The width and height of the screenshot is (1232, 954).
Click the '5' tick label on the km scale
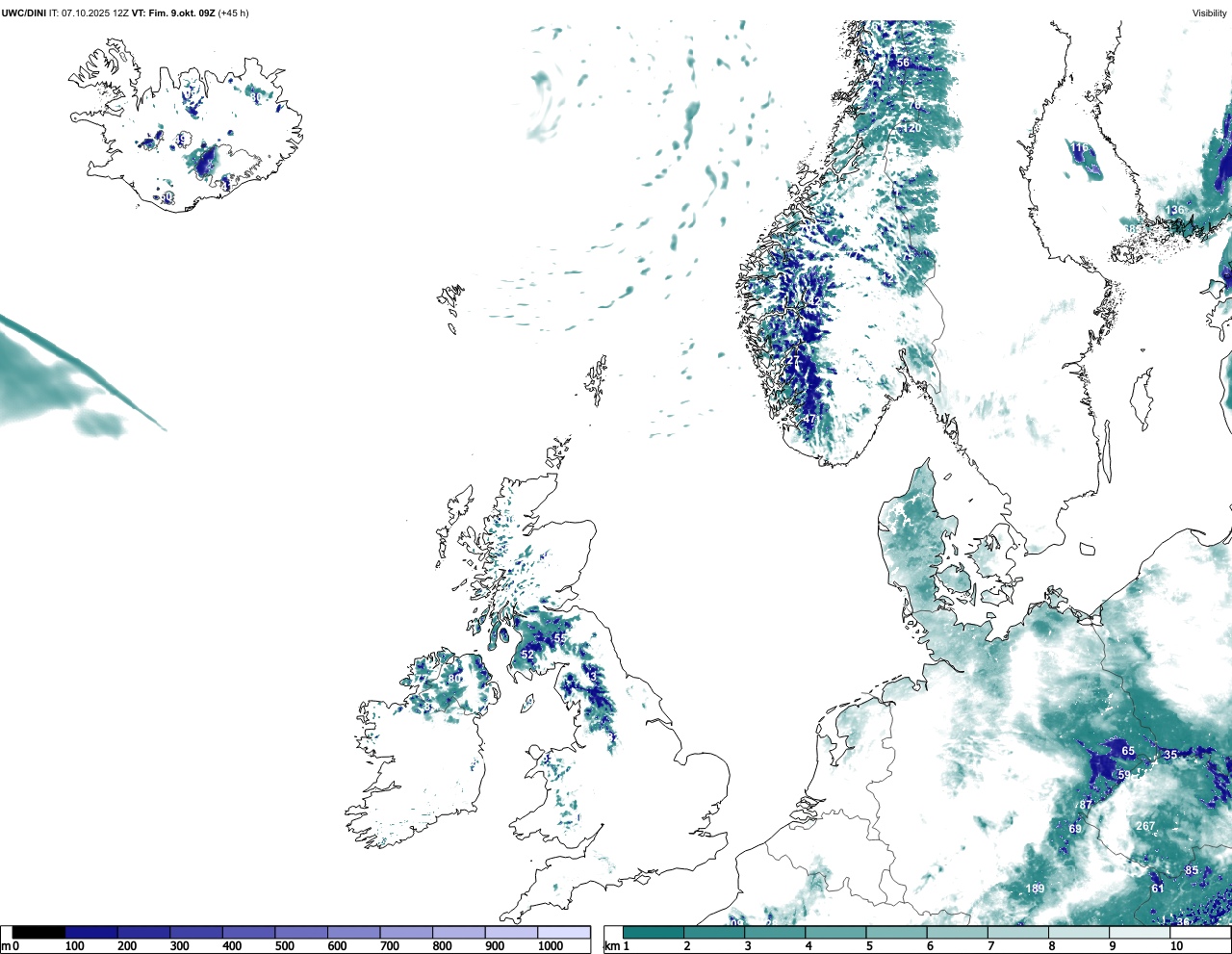[x=869, y=946]
